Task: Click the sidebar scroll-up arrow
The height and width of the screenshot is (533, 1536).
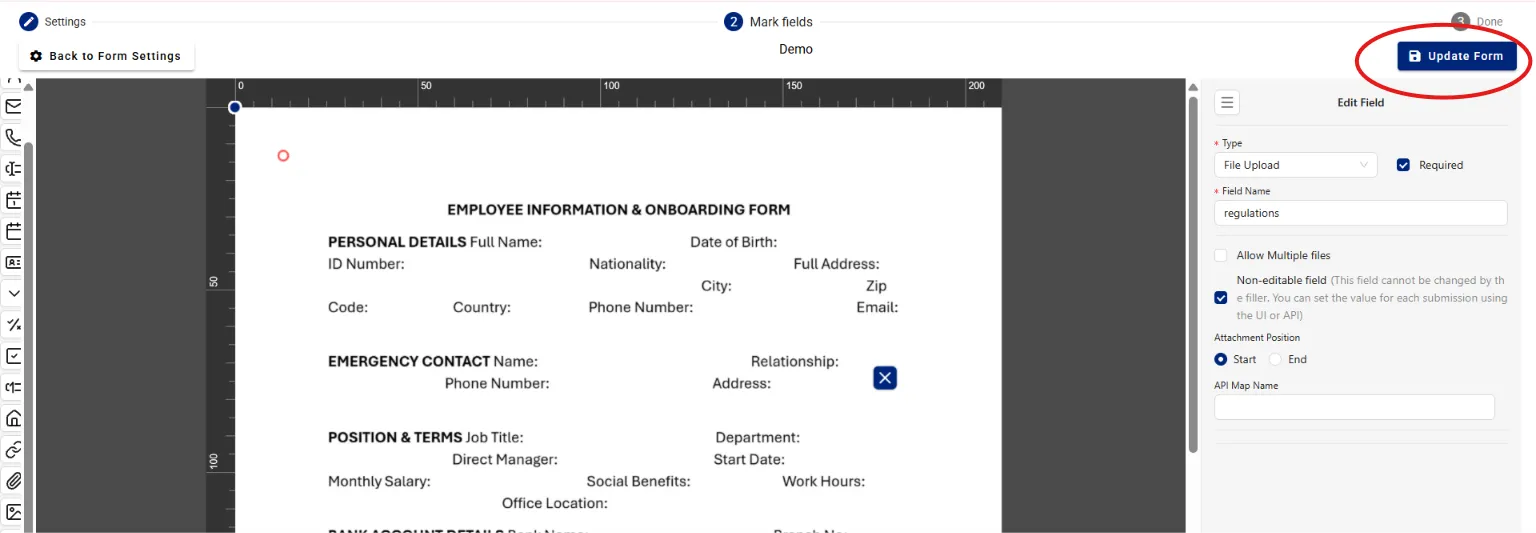Action: point(29,87)
